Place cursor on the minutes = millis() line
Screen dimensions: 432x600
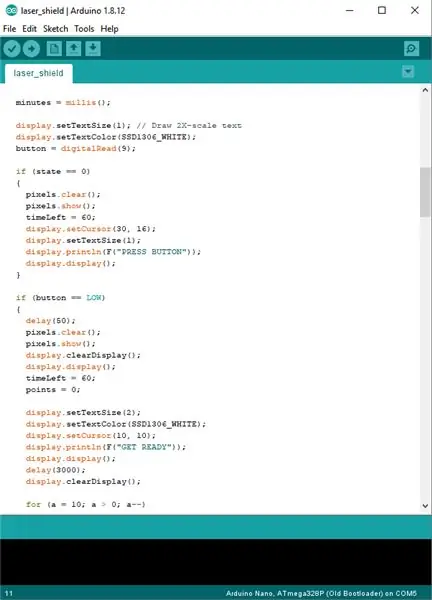(63, 103)
